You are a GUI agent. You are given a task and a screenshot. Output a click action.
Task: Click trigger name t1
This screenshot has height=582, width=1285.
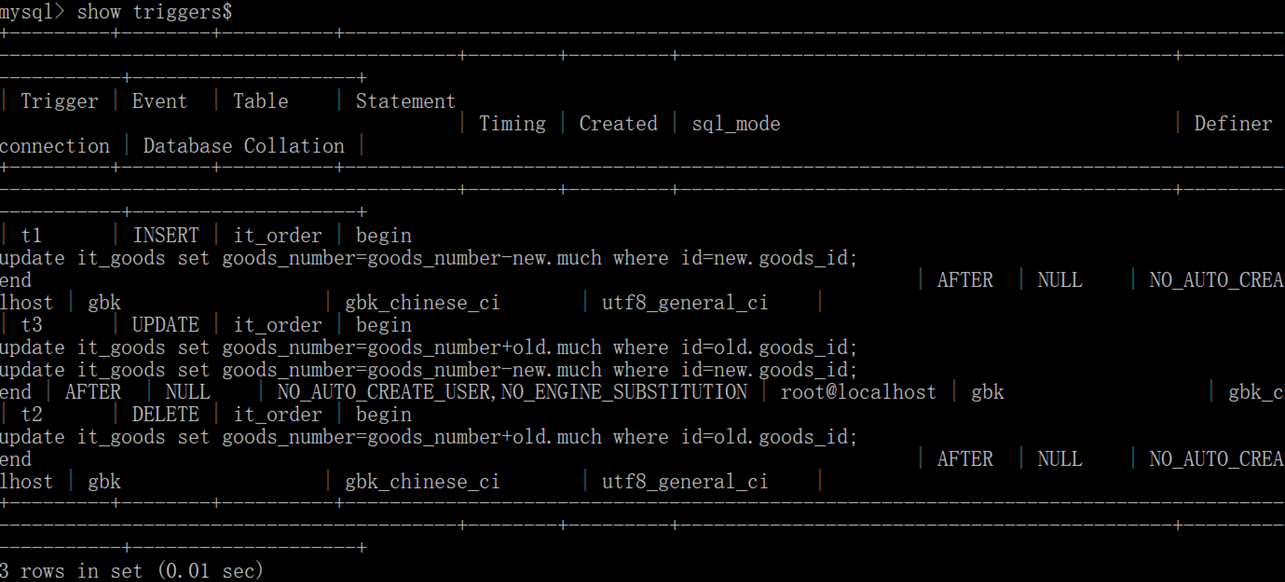coord(32,236)
